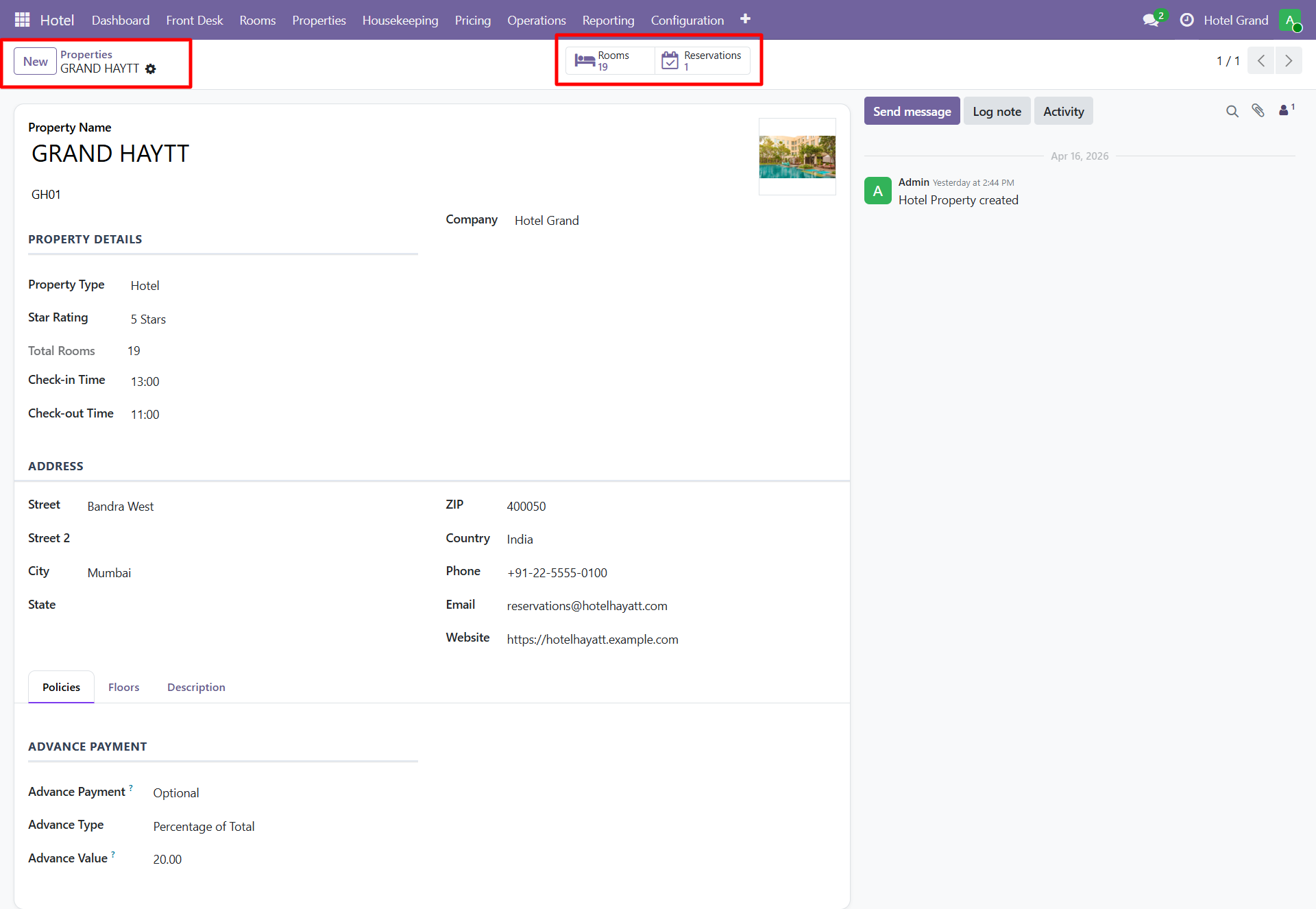Open the conversations chat bubble icon
Screen dimensions: 1316x909
tap(1151, 20)
